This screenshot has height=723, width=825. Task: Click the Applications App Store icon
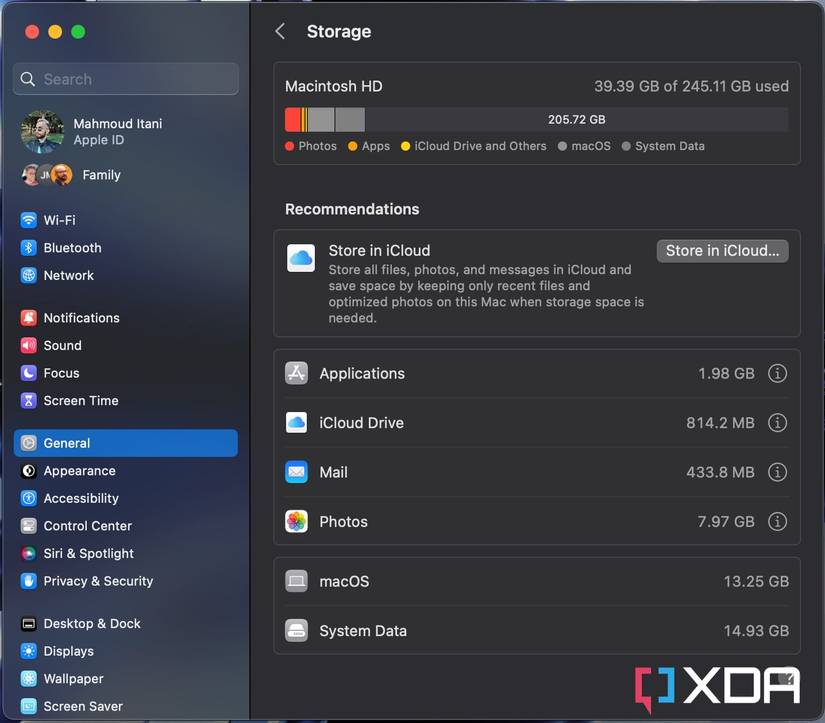296,373
